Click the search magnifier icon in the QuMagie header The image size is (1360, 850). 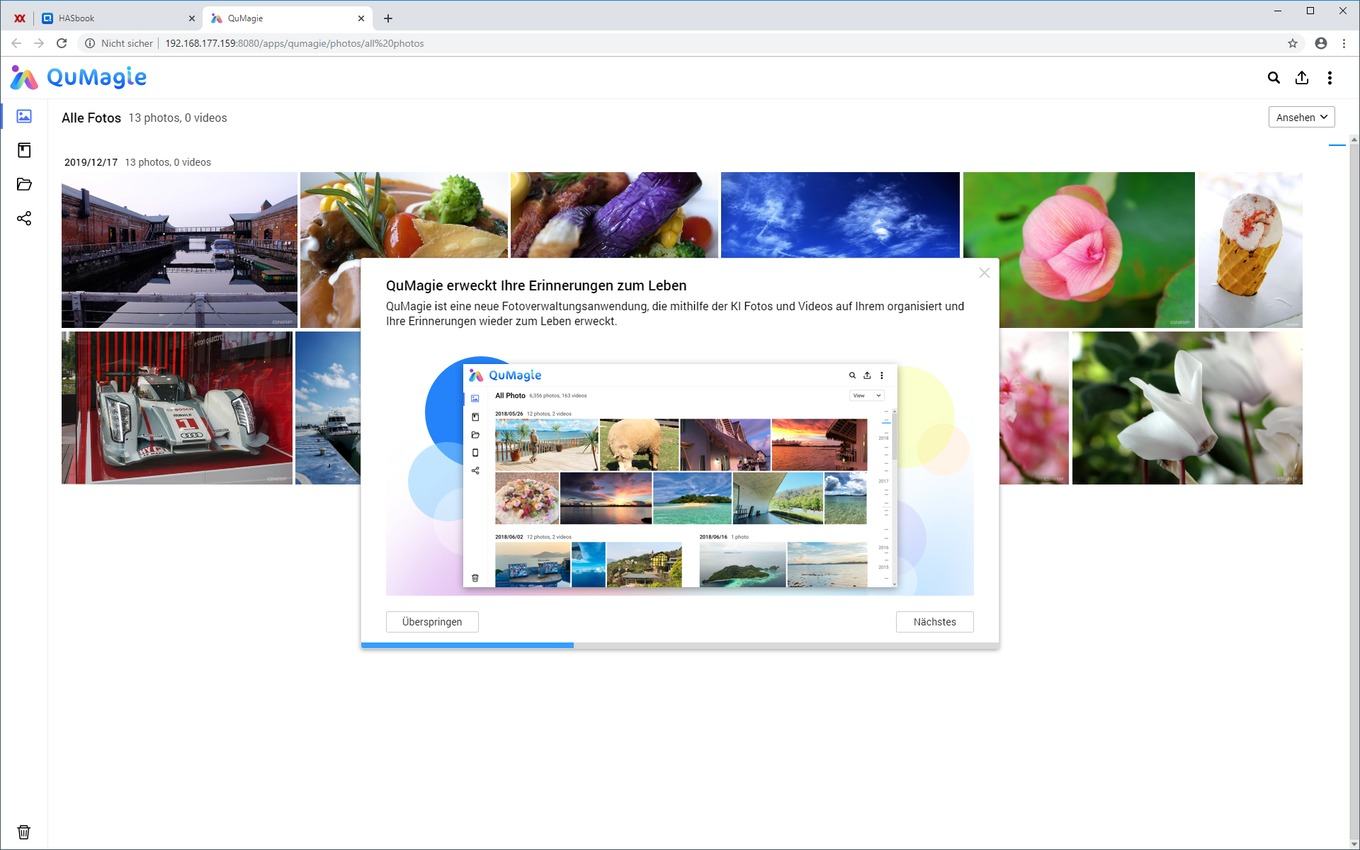(1273, 78)
